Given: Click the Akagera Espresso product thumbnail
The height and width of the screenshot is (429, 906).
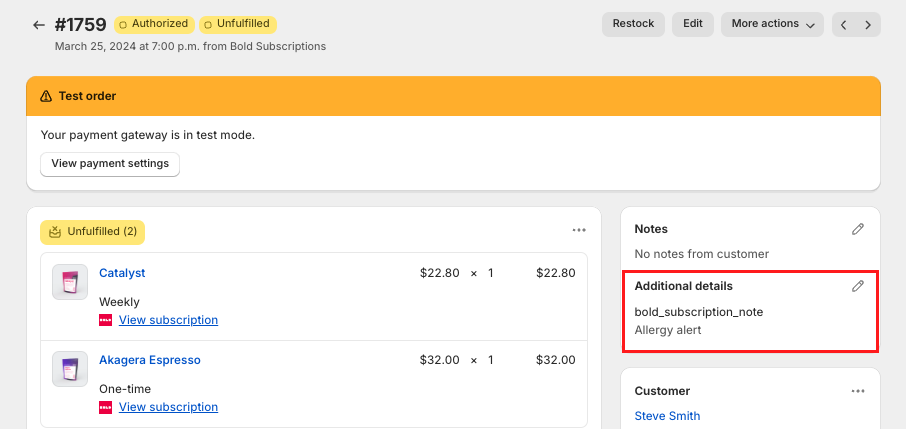Looking at the screenshot, I should (70, 369).
